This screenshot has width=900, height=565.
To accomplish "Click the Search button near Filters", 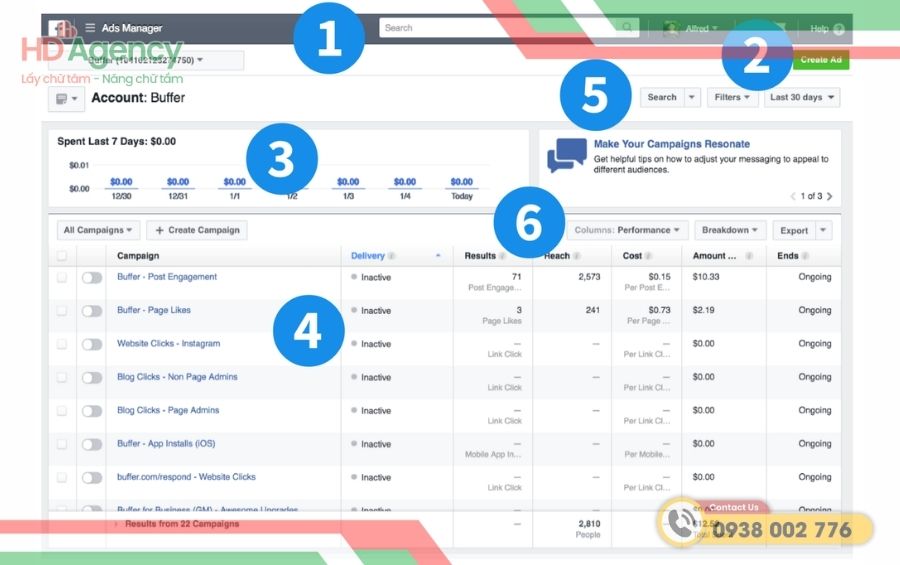I will (x=662, y=98).
